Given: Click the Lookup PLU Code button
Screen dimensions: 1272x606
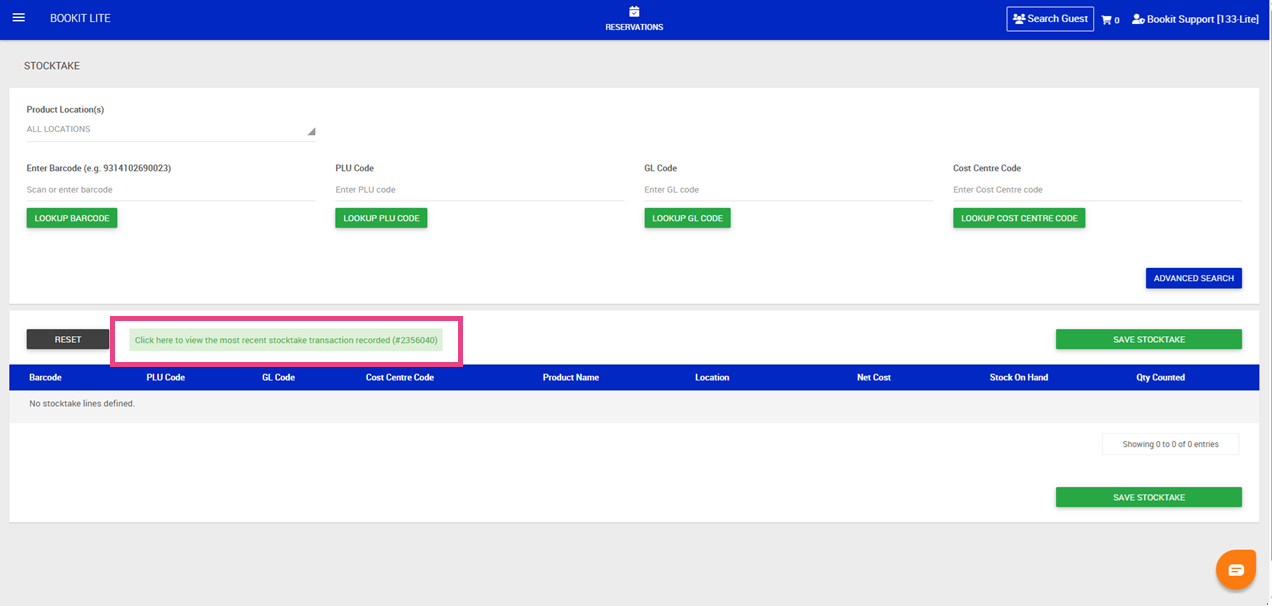Looking at the screenshot, I should (381, 218).
